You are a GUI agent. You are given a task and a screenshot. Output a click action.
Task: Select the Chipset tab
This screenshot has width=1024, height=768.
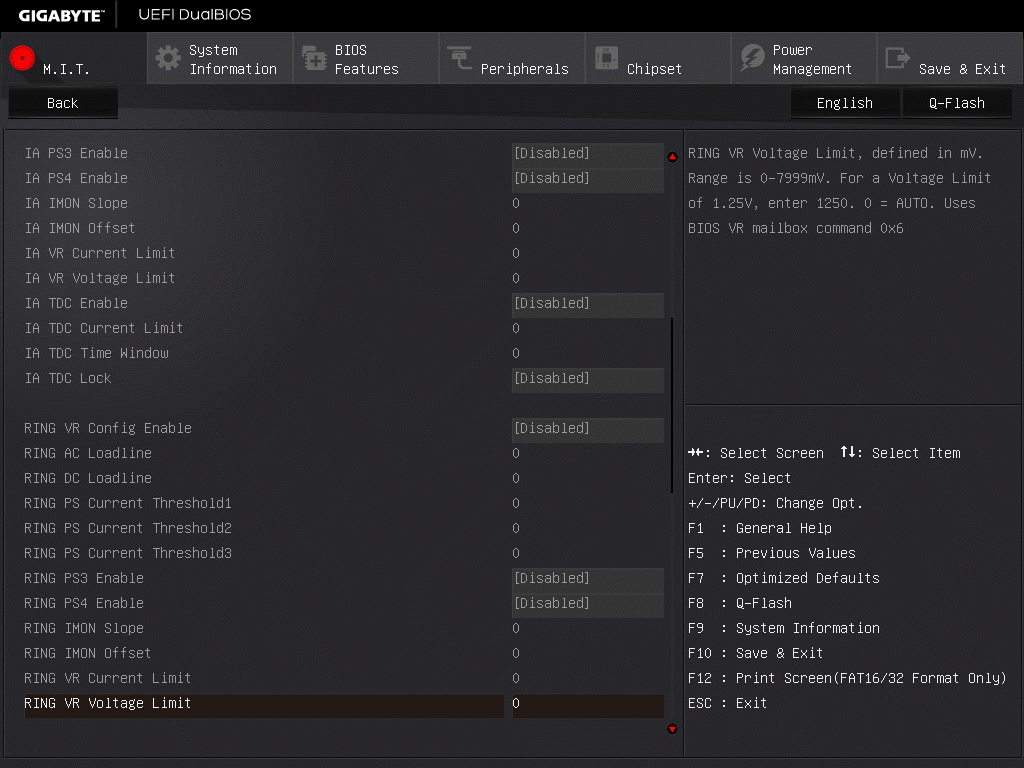click(x=658, y=59)
